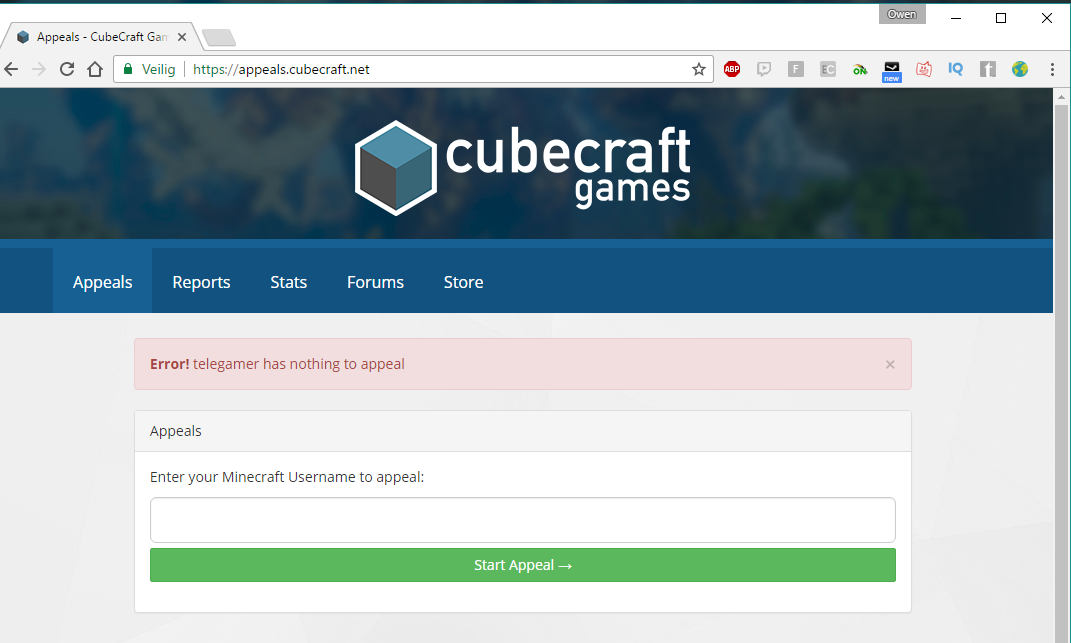Open the grey EC extension icon
This screenshot has height=643, width=1071.
pos(828,69)
